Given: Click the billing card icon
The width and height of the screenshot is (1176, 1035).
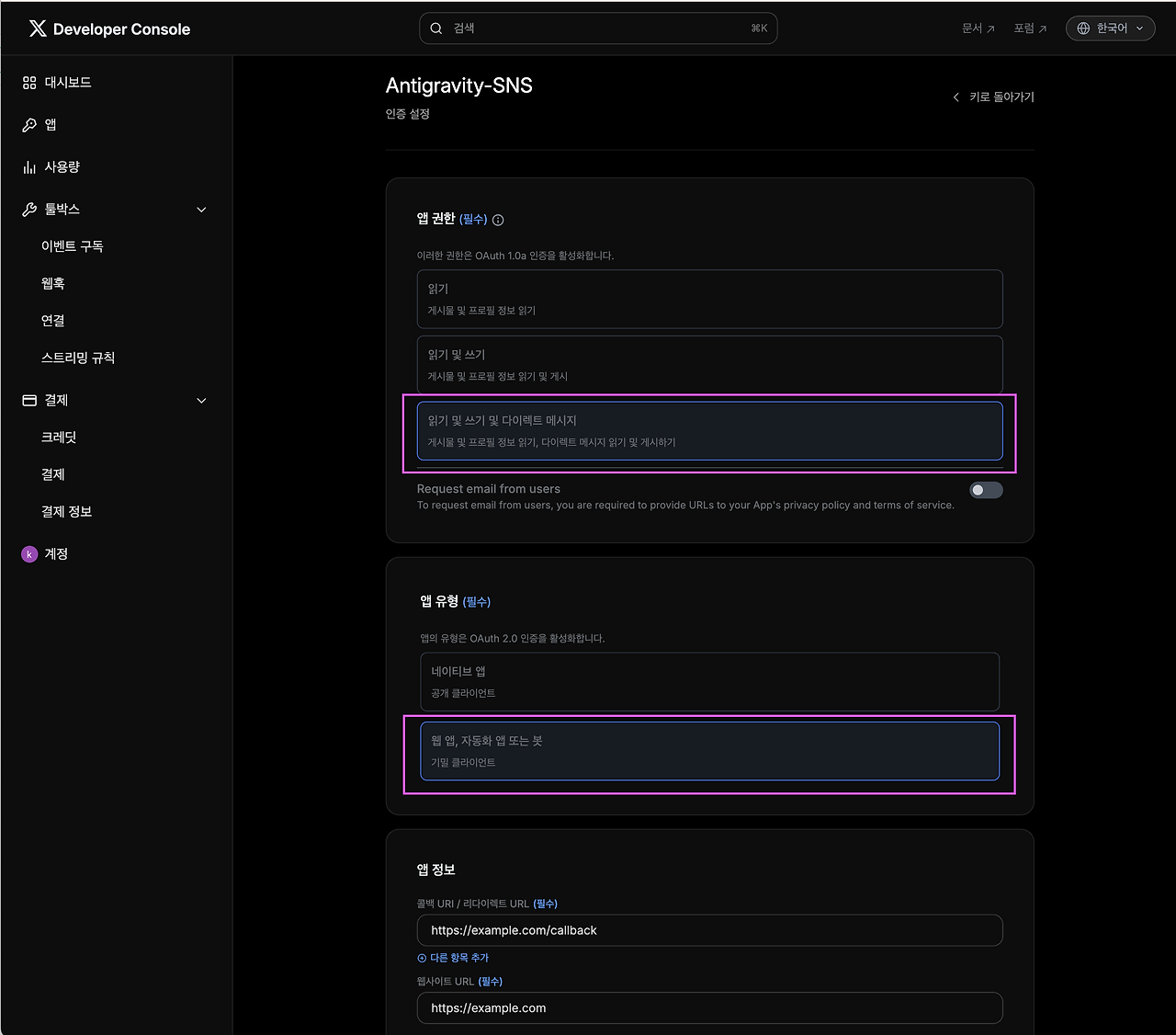Looking at the screenshot, I should click(x=29, y=401).
